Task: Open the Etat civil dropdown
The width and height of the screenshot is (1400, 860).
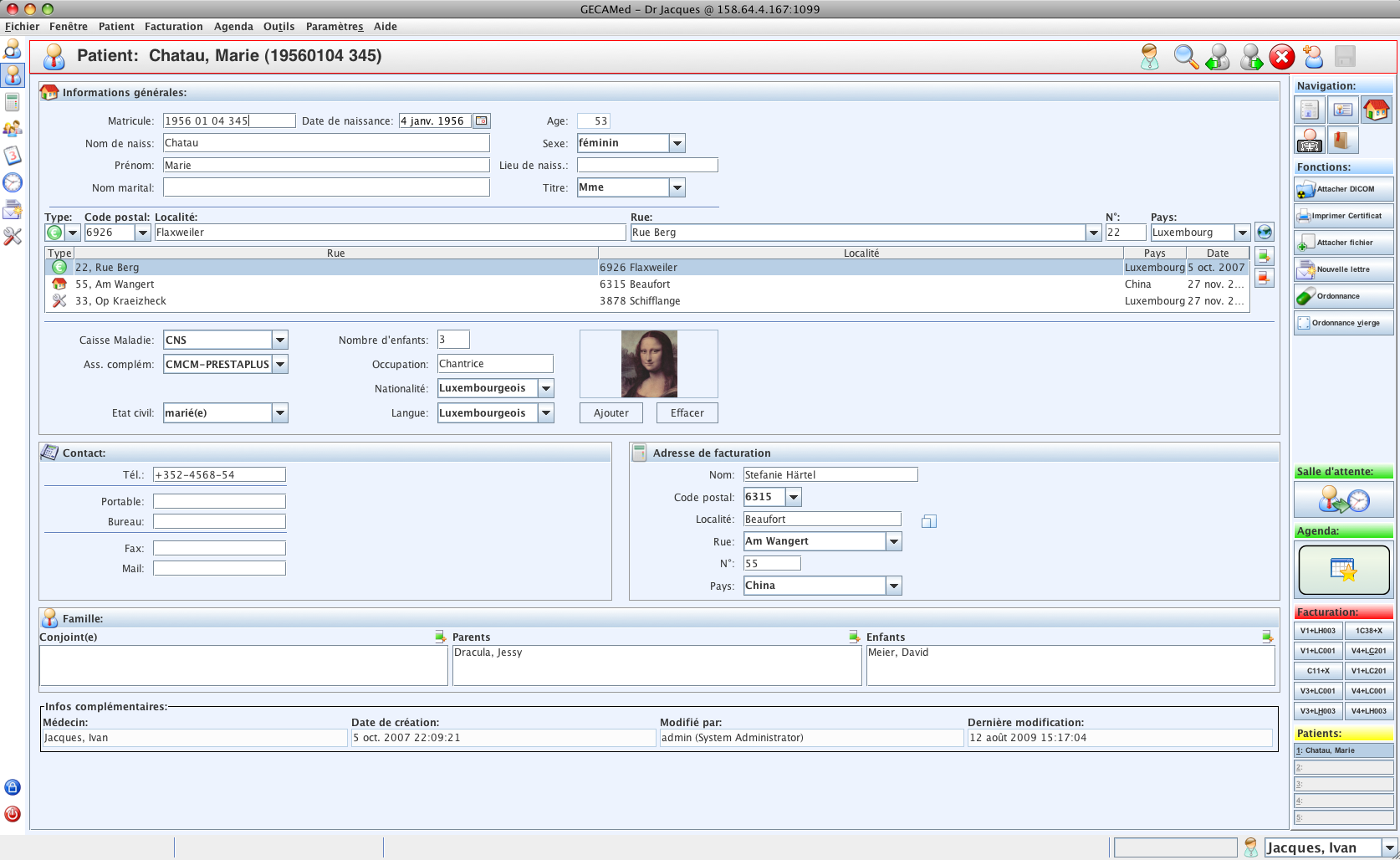Action: (280, 413)
